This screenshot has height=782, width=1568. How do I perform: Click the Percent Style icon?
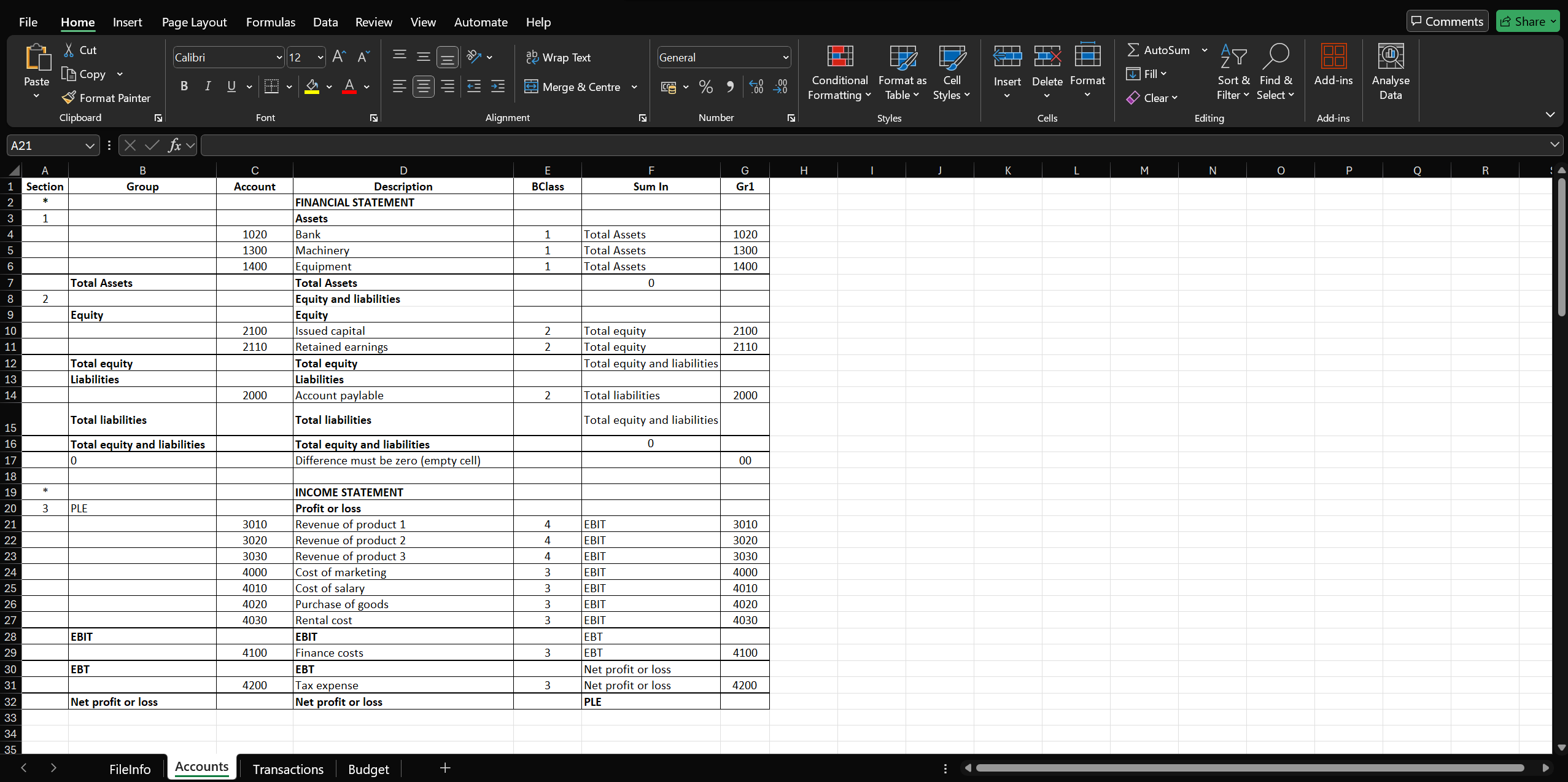(706, 87)
